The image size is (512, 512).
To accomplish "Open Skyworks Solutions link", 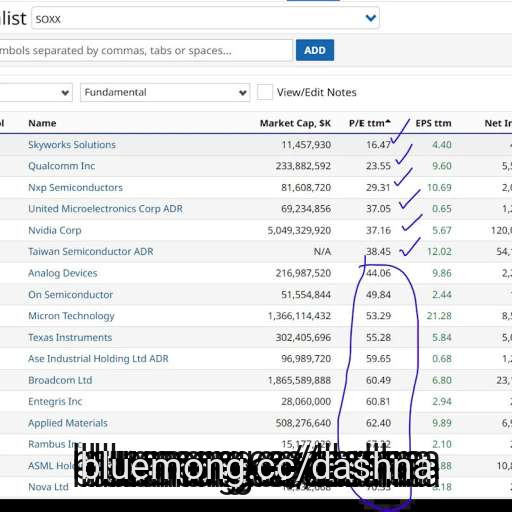I will pos(72,144).
